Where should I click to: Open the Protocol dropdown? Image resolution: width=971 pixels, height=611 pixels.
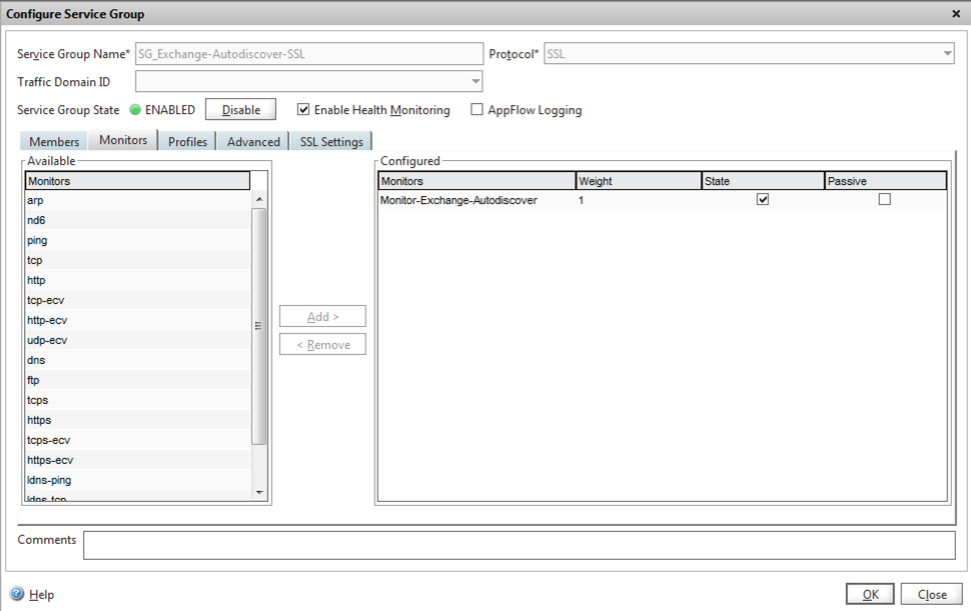tap(946, 54)
